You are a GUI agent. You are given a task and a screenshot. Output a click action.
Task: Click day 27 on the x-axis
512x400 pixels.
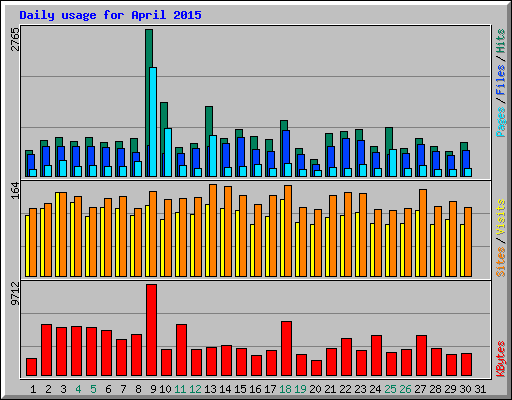[420, 389]
